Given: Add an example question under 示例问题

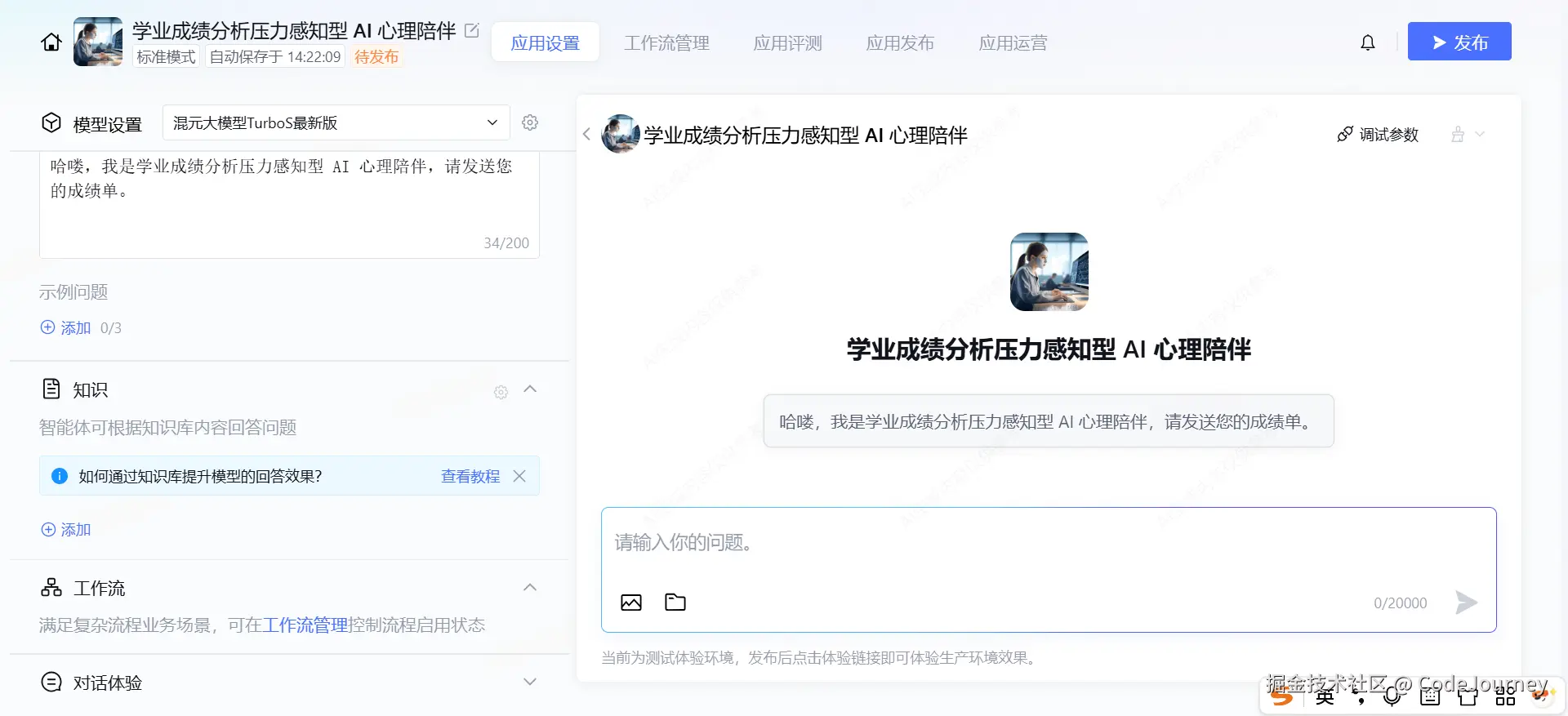Looking at the screenshot, I should (66, 327).
